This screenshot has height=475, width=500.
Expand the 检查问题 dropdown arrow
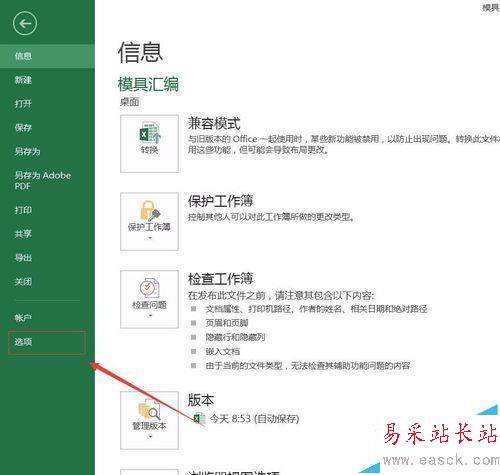pyautogui.click(x=150, y=315)
